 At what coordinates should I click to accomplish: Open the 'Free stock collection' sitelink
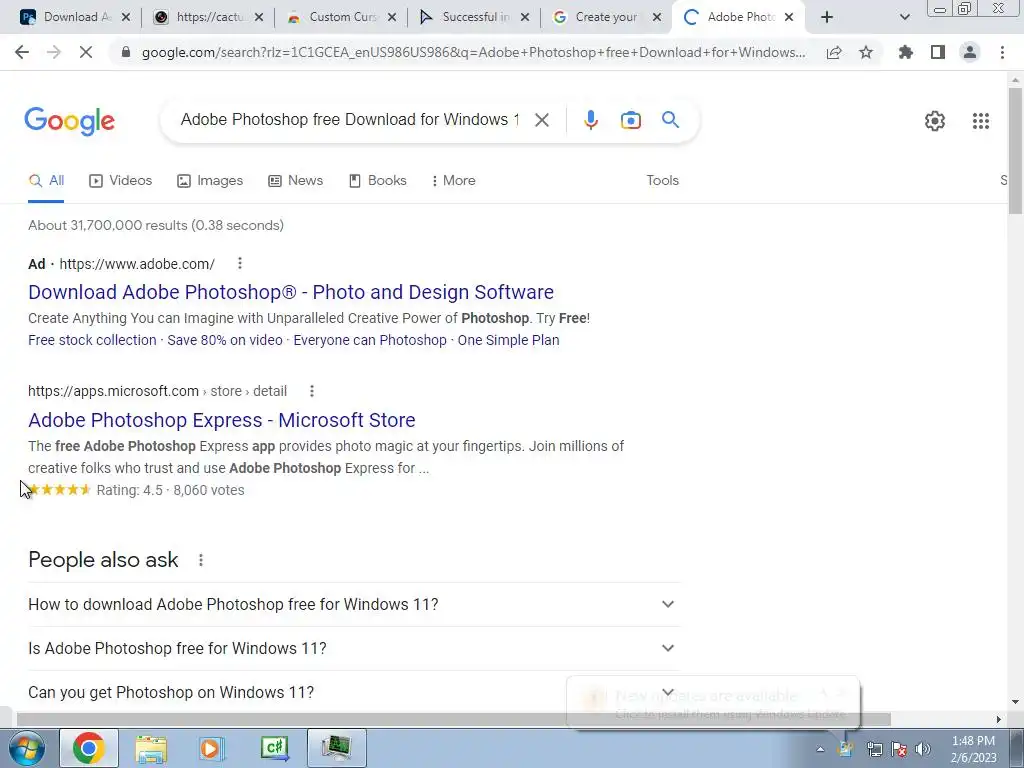click(92, 340)
